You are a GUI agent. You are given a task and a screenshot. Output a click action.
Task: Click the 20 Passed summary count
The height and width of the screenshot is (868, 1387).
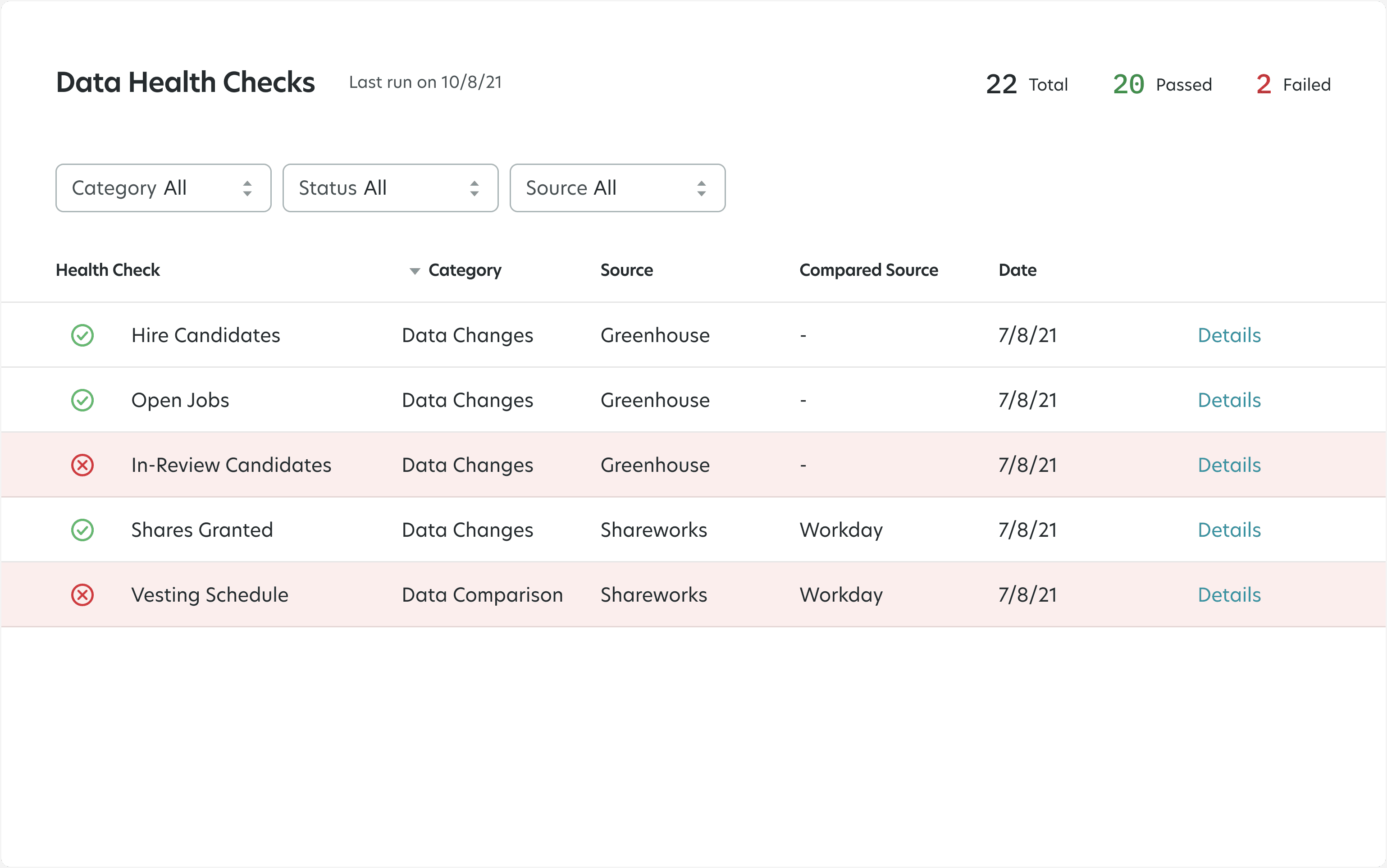[1162, 84]
